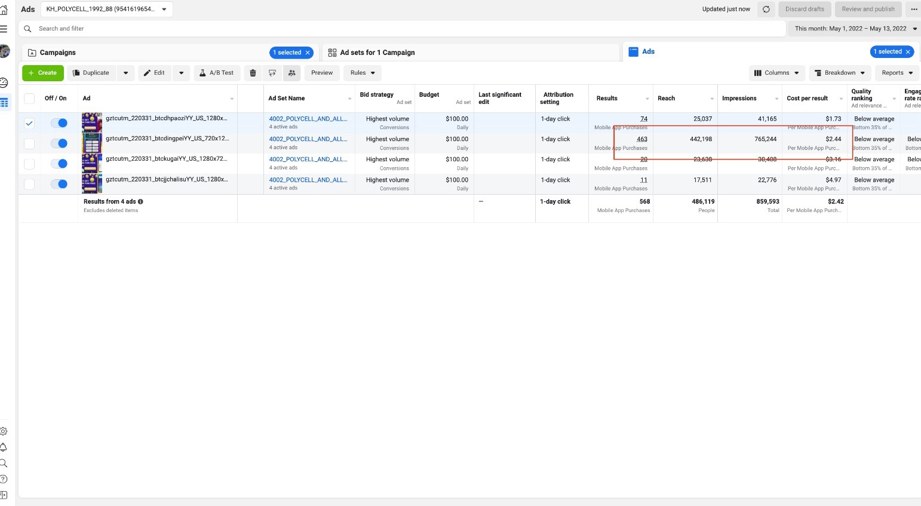This screenshot has height=506, width=921.
Task: Click the info icon by 'Results from 4 ads'
Action: point(140,202)
